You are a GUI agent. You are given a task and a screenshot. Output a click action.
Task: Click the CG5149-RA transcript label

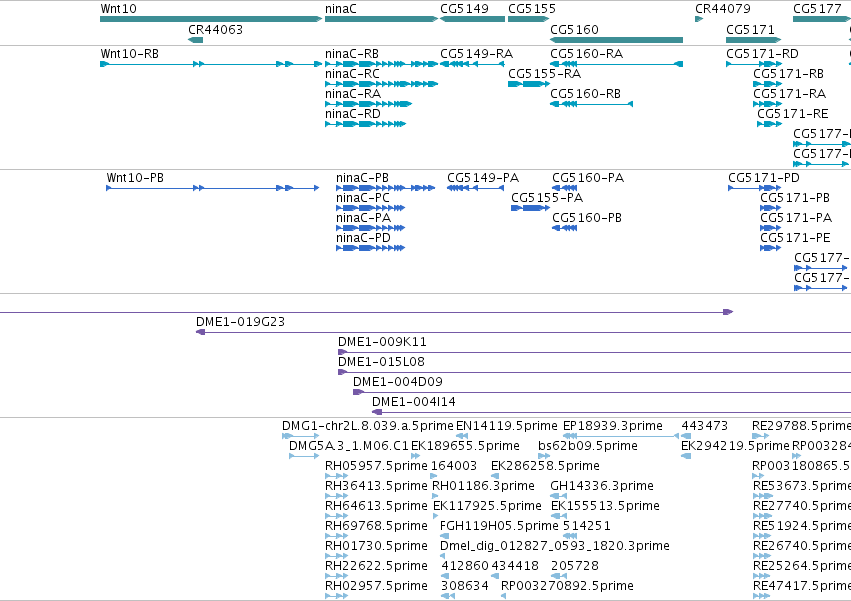point(477,54)
